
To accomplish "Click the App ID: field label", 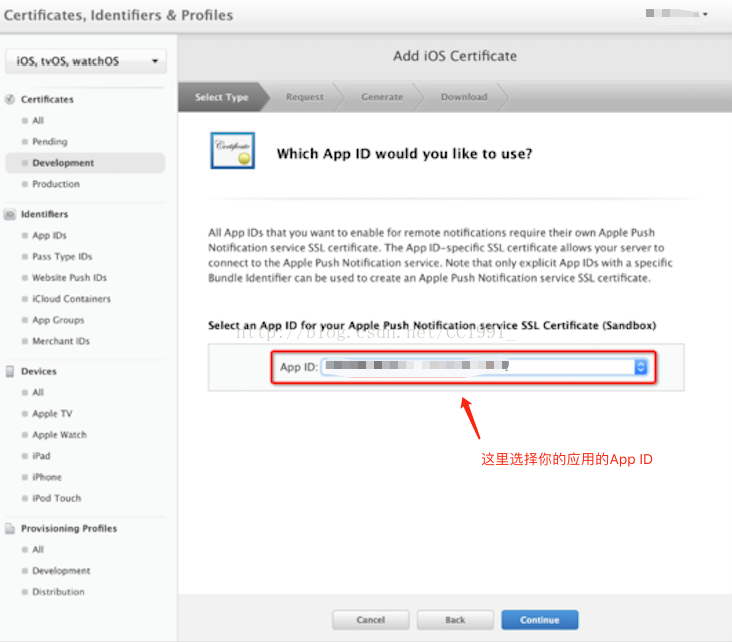I will point(299,367).
